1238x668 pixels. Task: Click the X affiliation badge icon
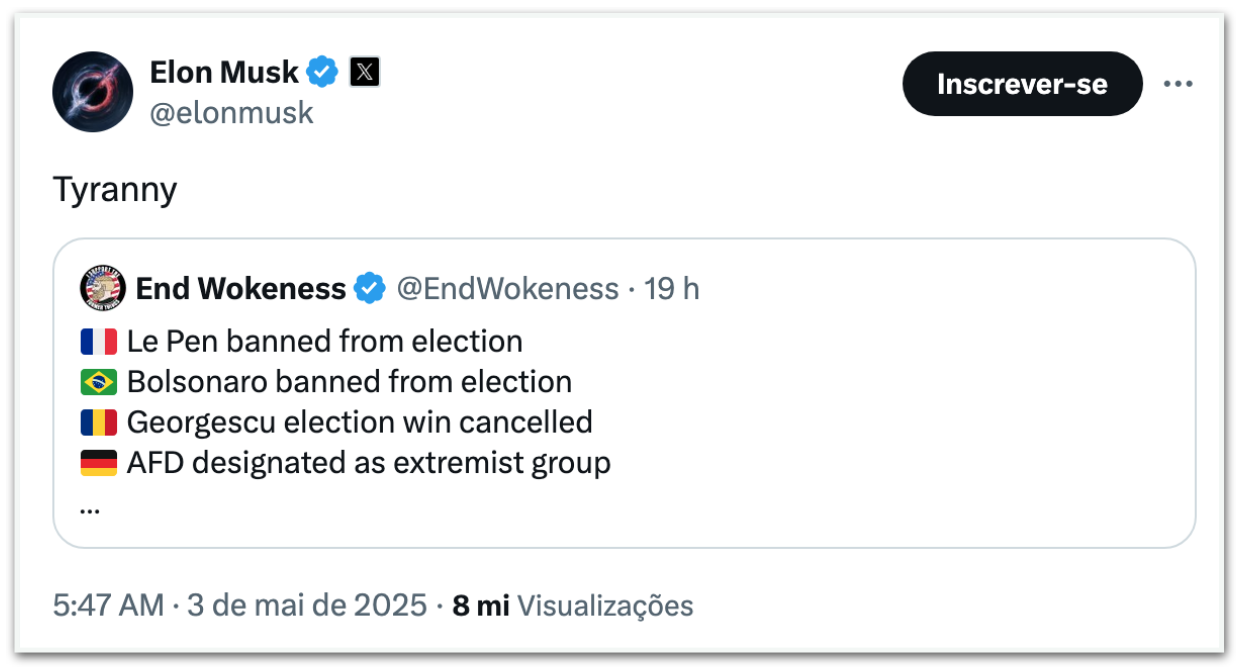tap(364, 72)
